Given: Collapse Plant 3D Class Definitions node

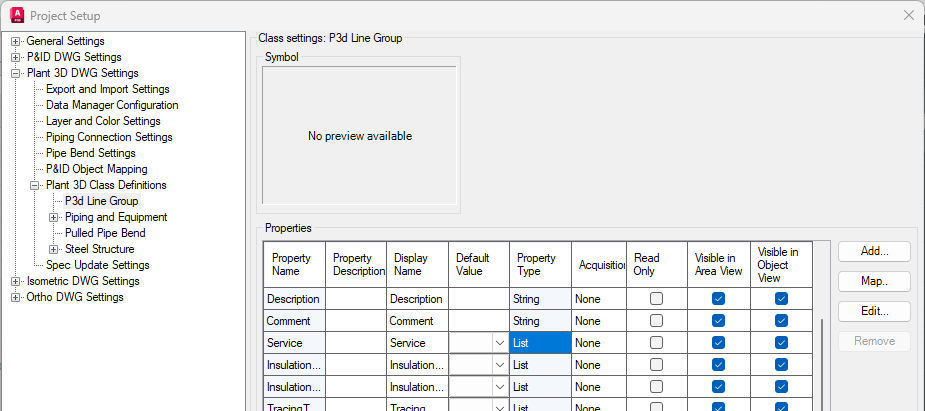Looking at the screenshot, I should pos(34,185).
